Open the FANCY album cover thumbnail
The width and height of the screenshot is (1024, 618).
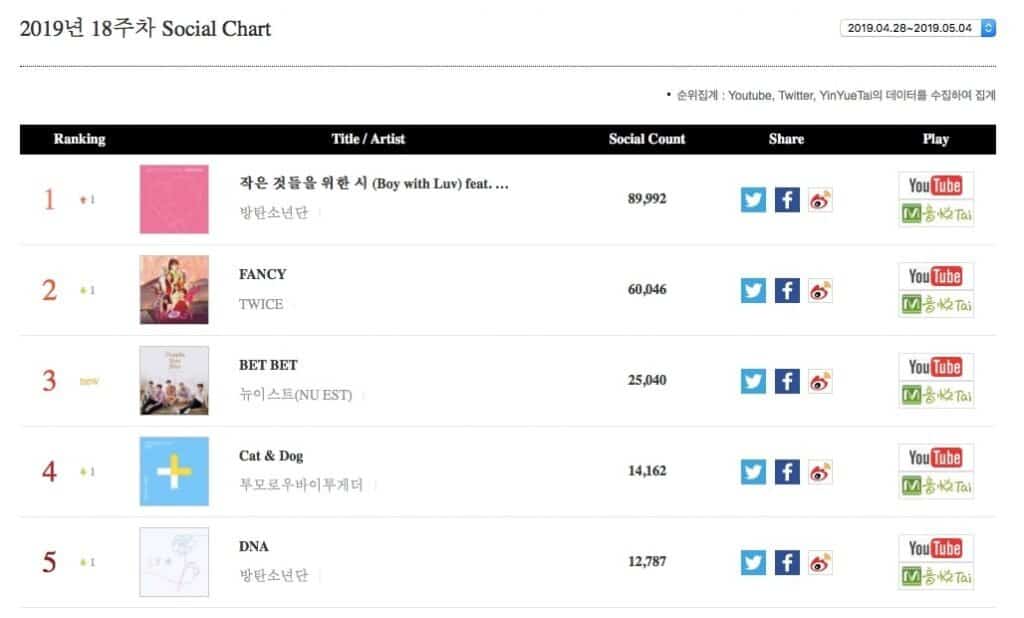click(x=174, y=290)
